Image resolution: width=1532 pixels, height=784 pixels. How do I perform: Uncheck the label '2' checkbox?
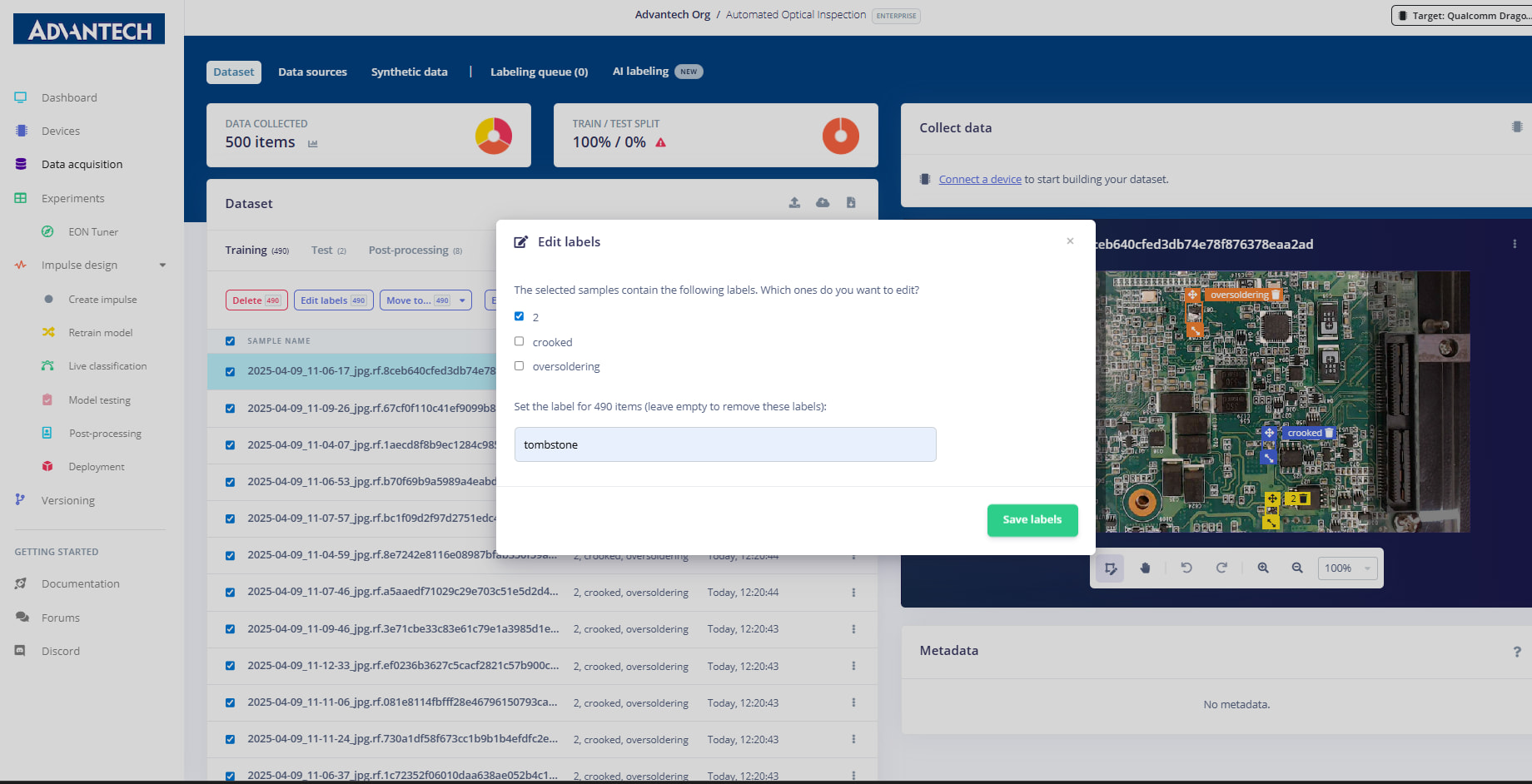coord(519,316)
